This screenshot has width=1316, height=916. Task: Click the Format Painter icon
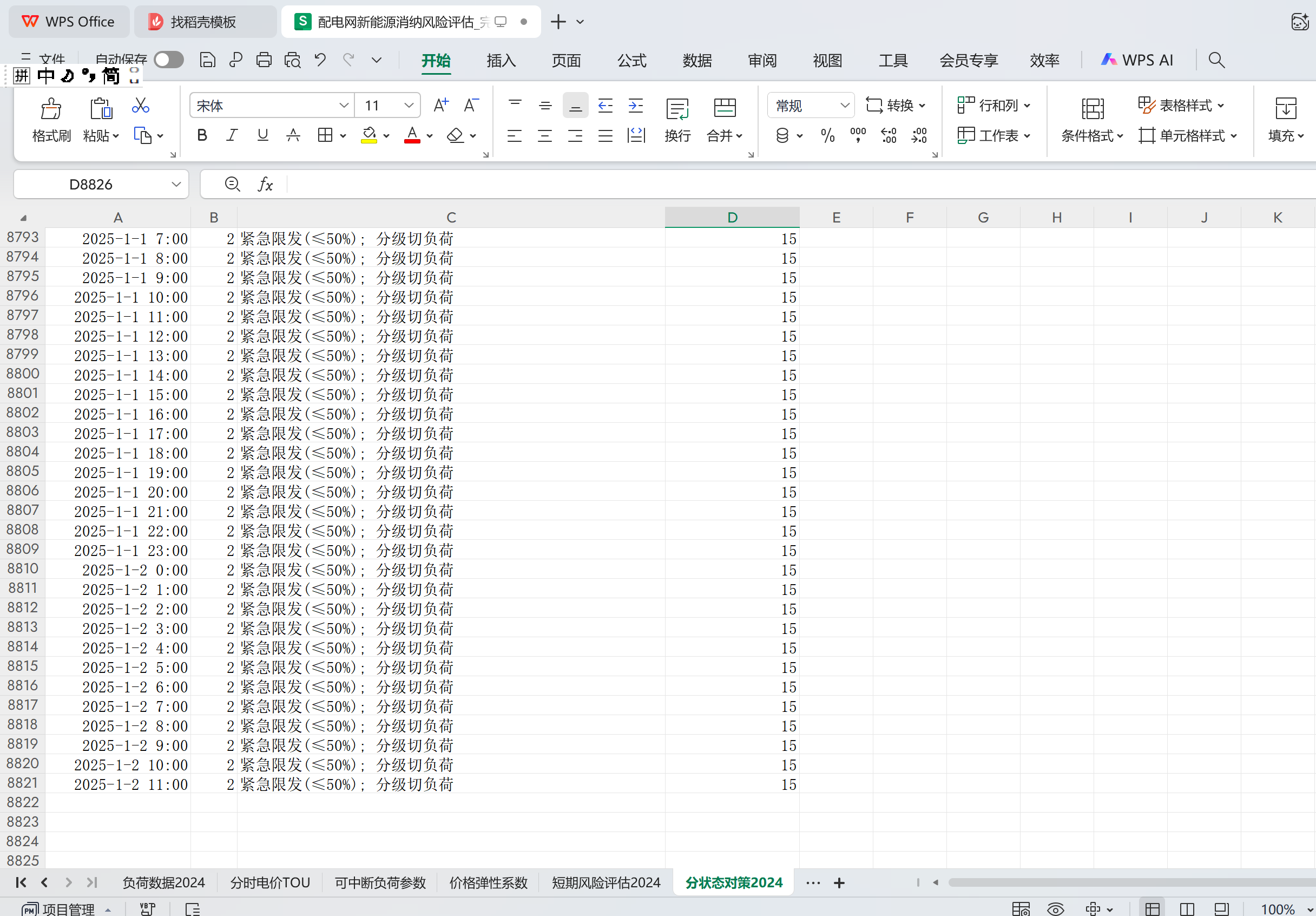51,108
